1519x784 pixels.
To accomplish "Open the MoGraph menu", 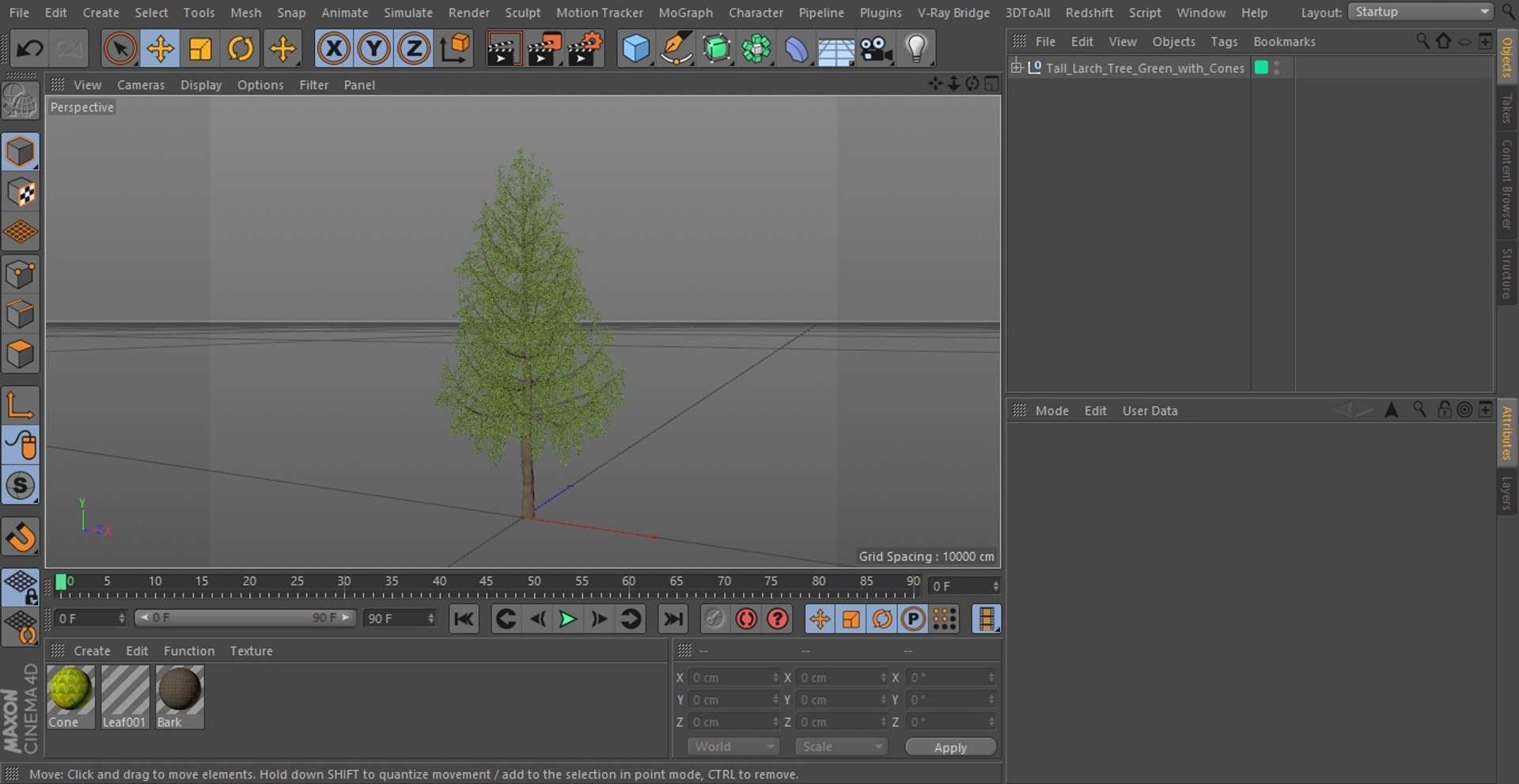I will [x=685, y=13].
